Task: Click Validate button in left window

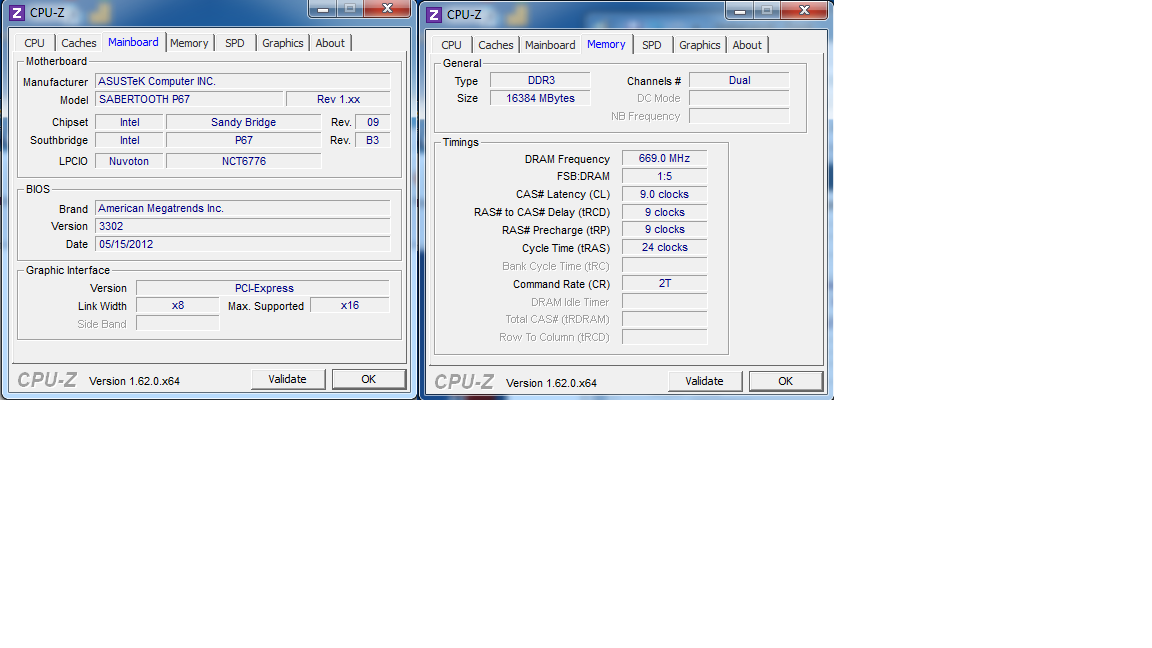Action: click(287, 379)
